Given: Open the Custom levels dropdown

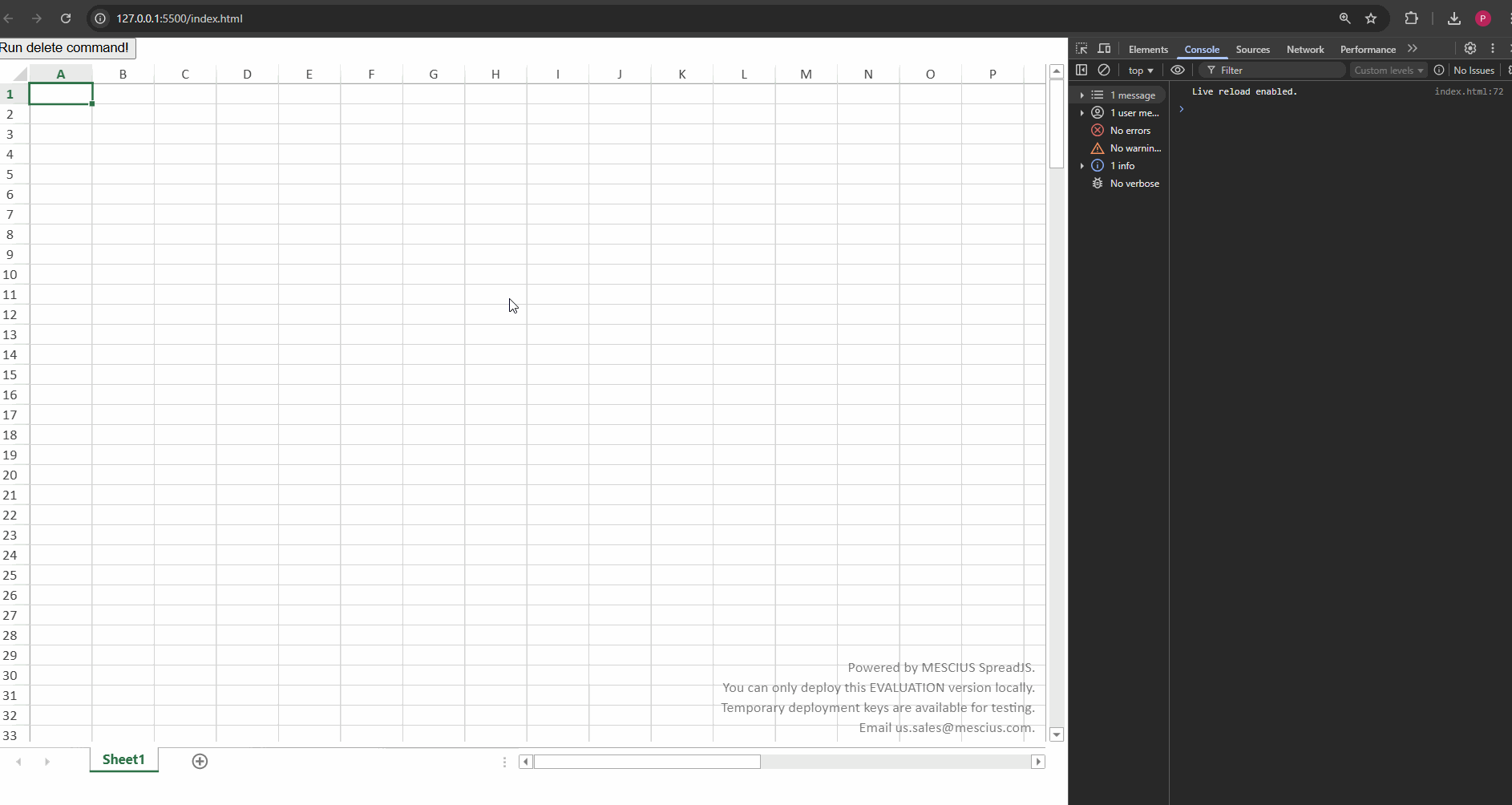Looking at the screenshot, I should pos(1389,71).
